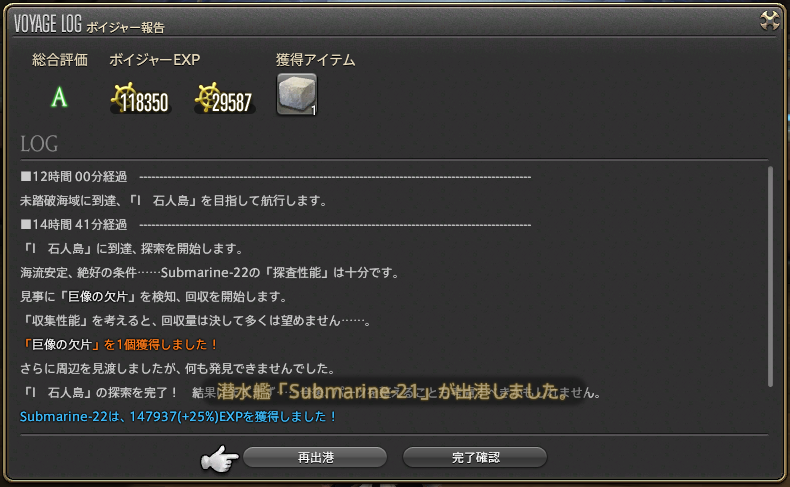Select the 14時間 41分経過 log header

pos(74,225)
